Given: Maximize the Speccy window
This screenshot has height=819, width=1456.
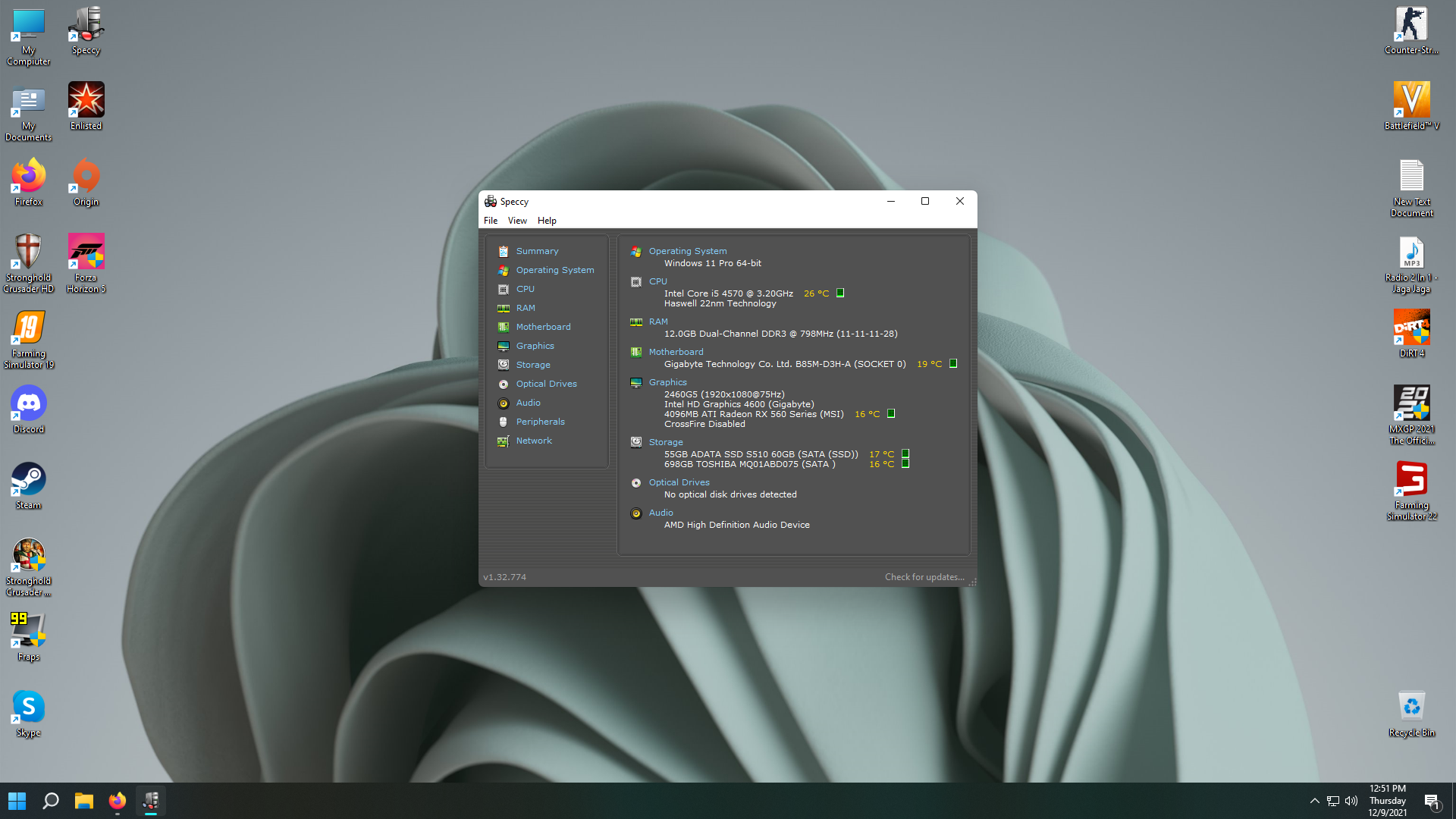Looking at the screenshot, I should point(925,201).
